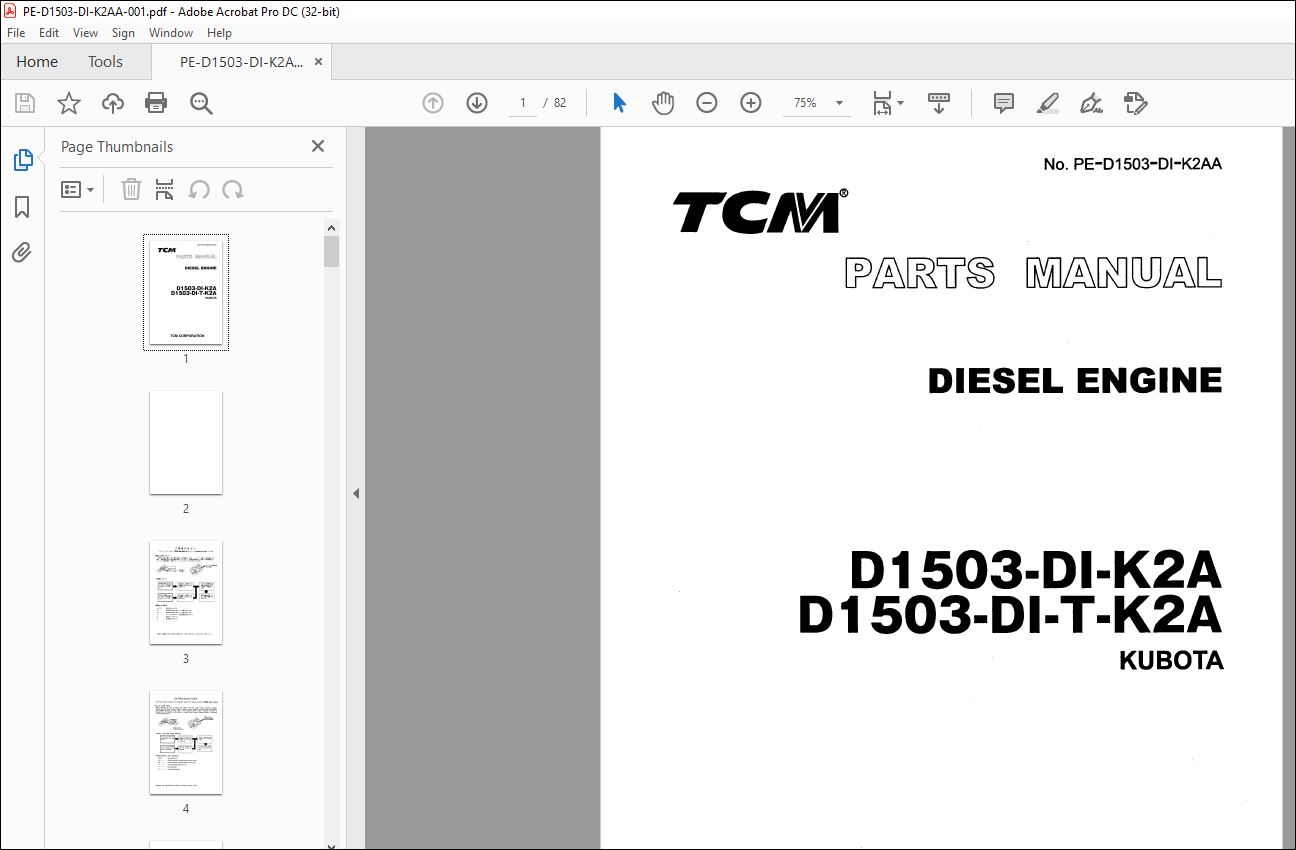Open the Window menu
The width and height of the screenshot is (1296, 850).
(171, 33)
